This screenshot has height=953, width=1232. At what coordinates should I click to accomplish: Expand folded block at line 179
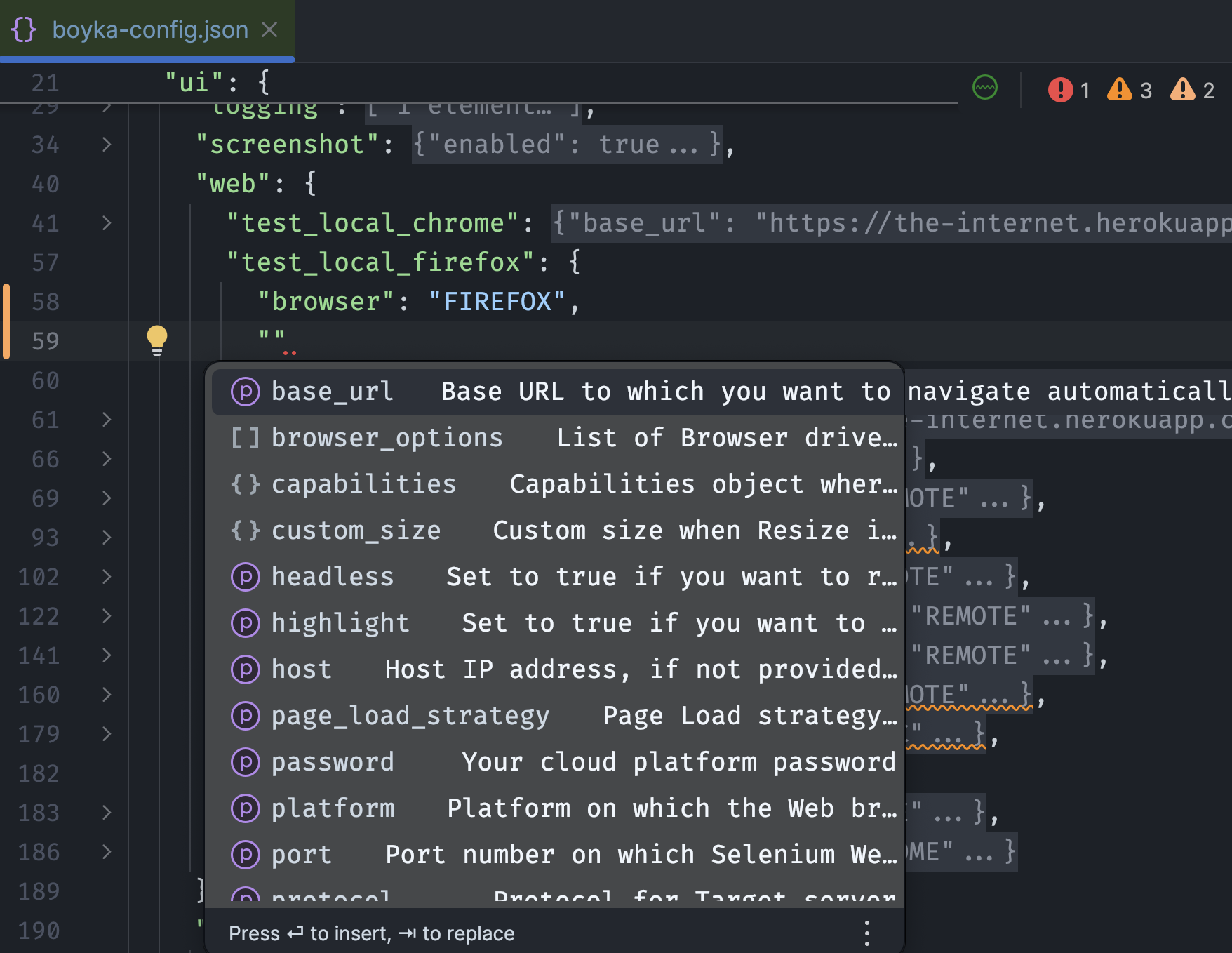(107, 734)
